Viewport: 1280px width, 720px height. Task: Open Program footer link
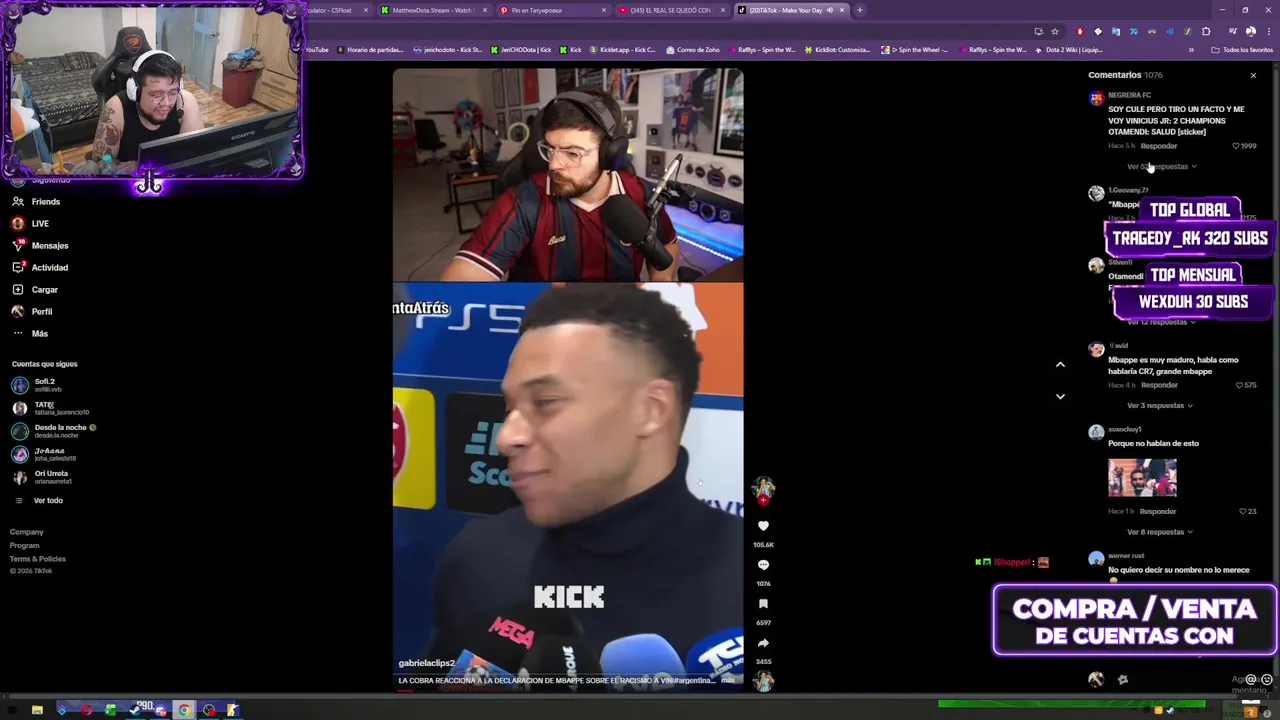click(x=25, y=546)
